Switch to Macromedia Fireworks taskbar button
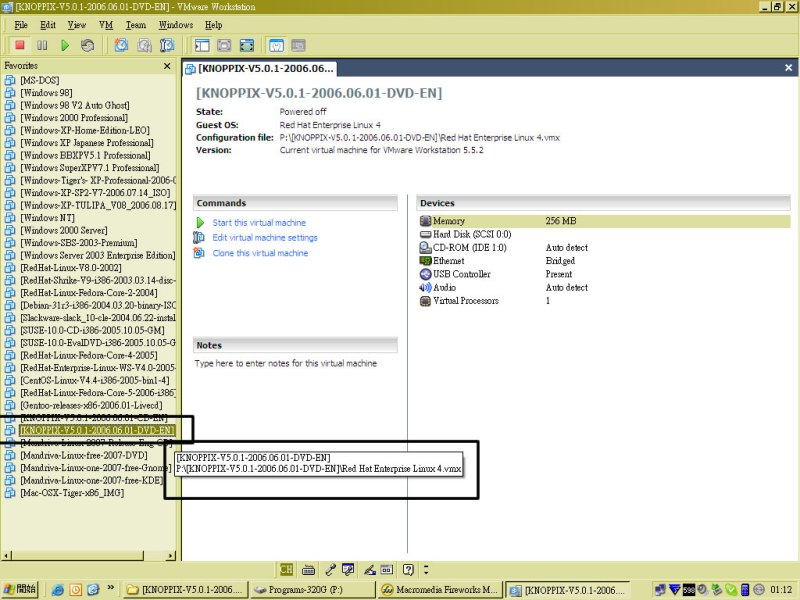800x600 pixels. point(439,590)
